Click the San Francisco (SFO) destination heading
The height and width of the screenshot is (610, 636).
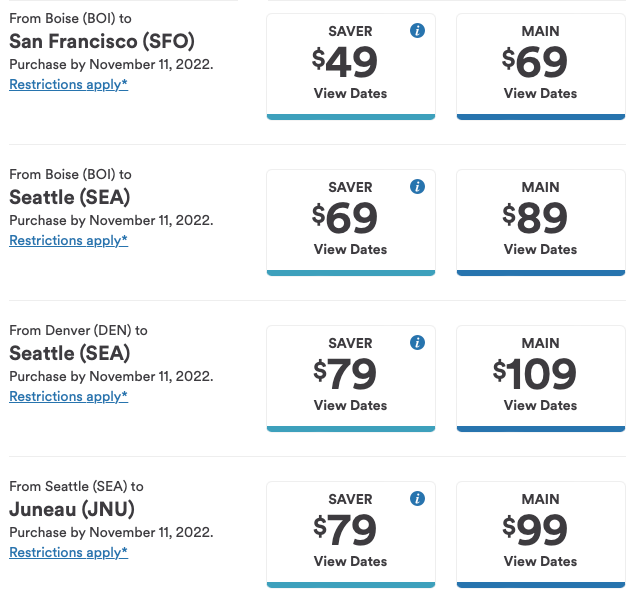pos(102,41)
